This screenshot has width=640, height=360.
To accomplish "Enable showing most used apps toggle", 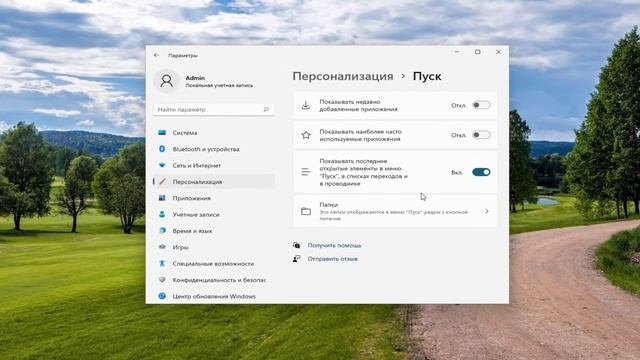I will point(481,135).
